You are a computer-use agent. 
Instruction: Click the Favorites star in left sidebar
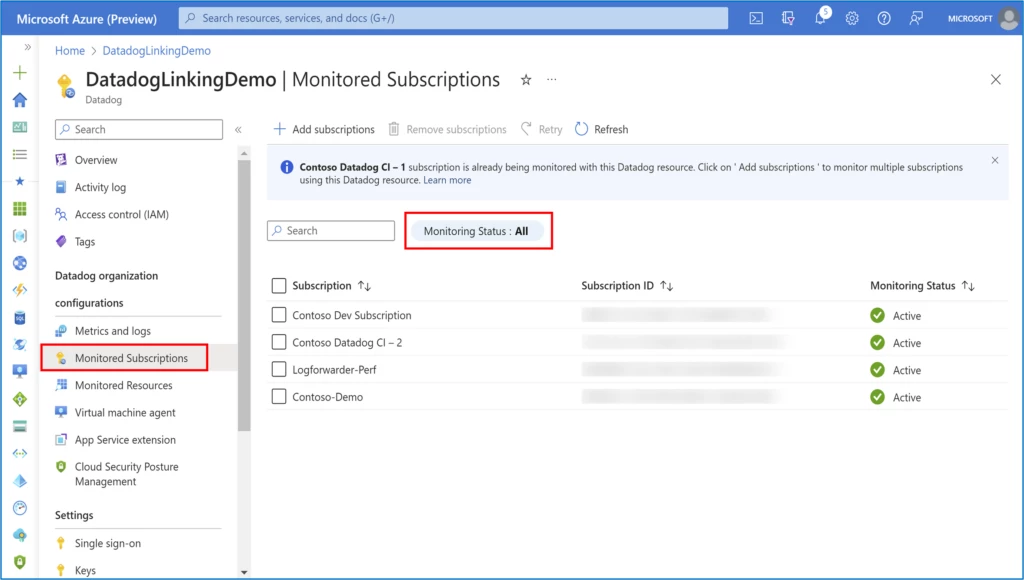(x=20, y=181)
